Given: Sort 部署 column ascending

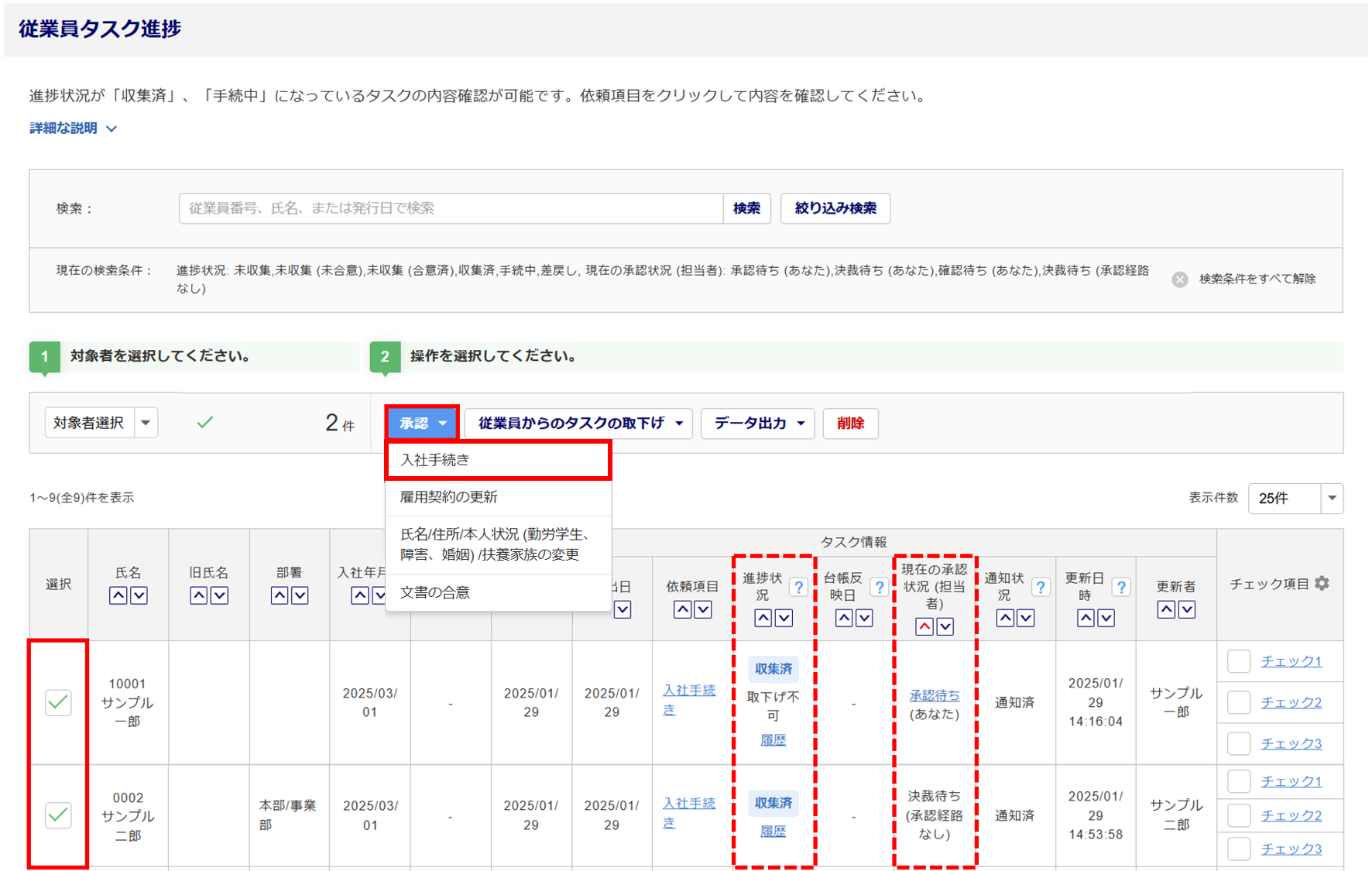Looking at the screenshot, I should [x=280, y=595].
